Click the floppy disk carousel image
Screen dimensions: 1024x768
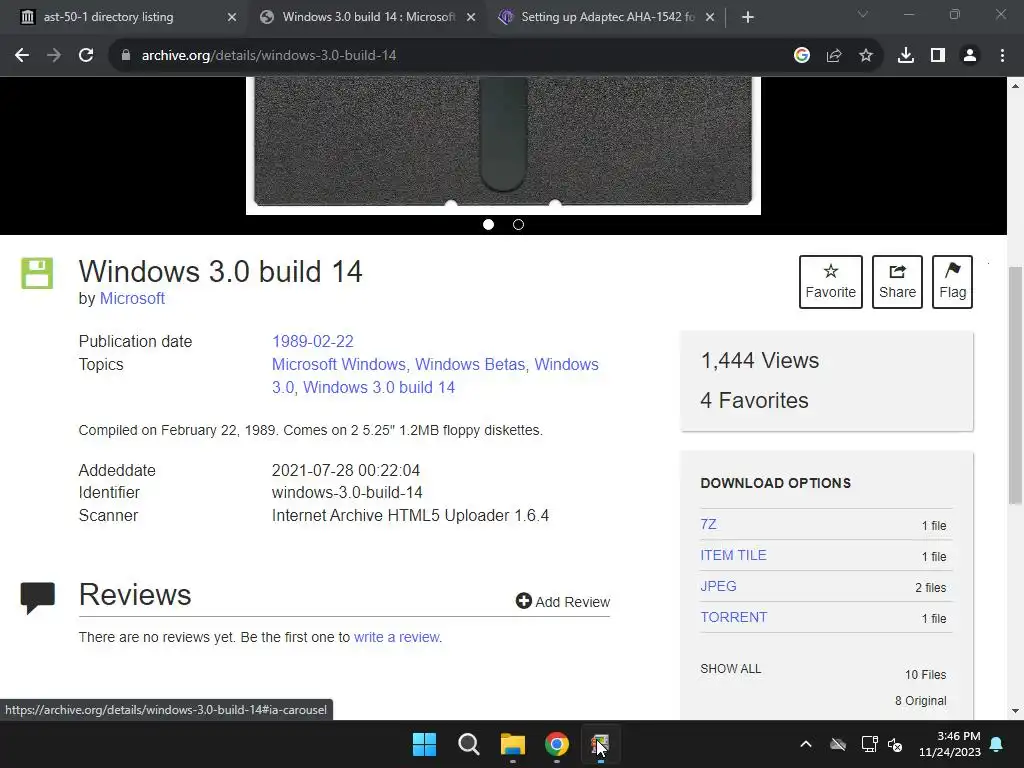(x=503, y=145)
